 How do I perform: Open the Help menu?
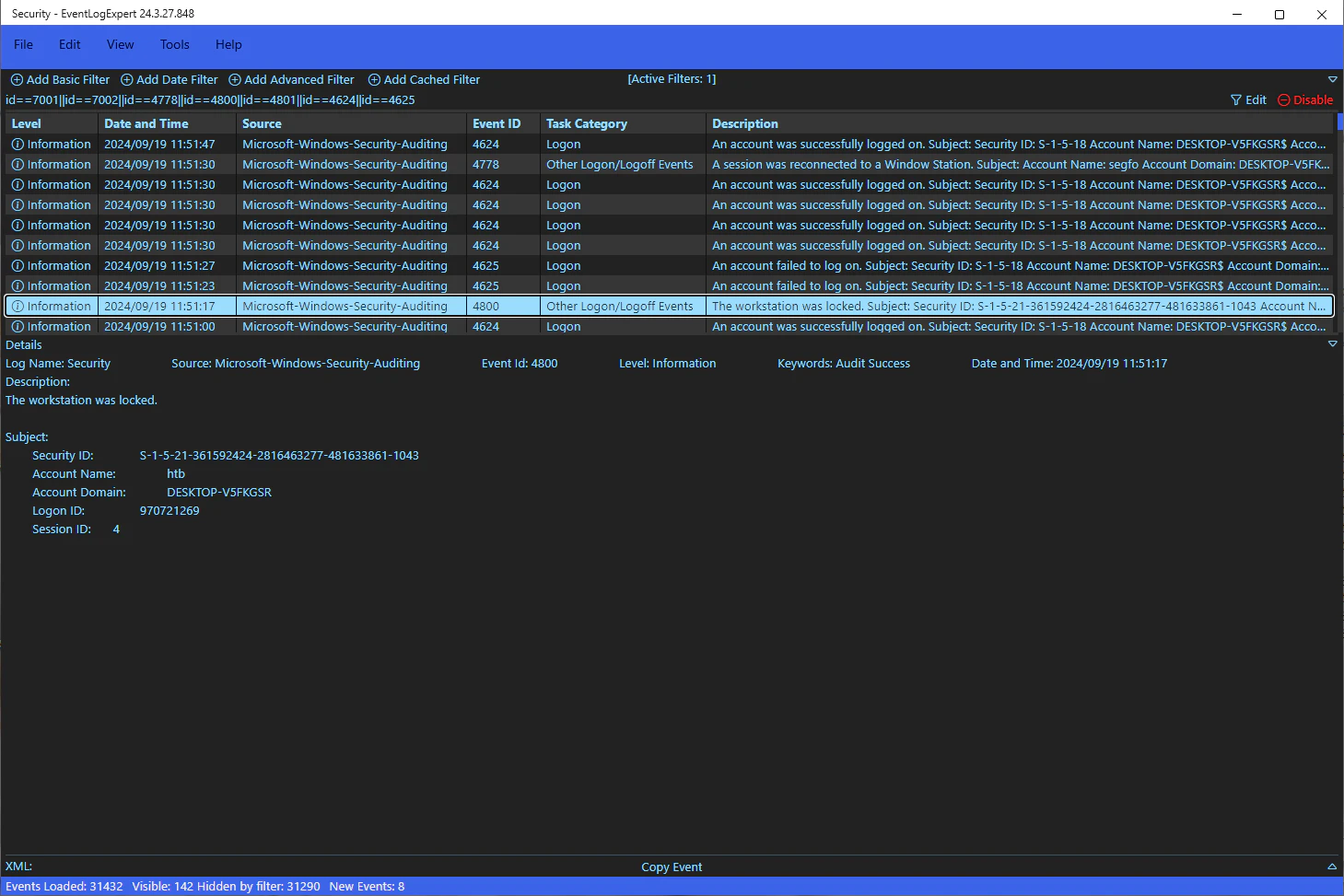[228, 44]
